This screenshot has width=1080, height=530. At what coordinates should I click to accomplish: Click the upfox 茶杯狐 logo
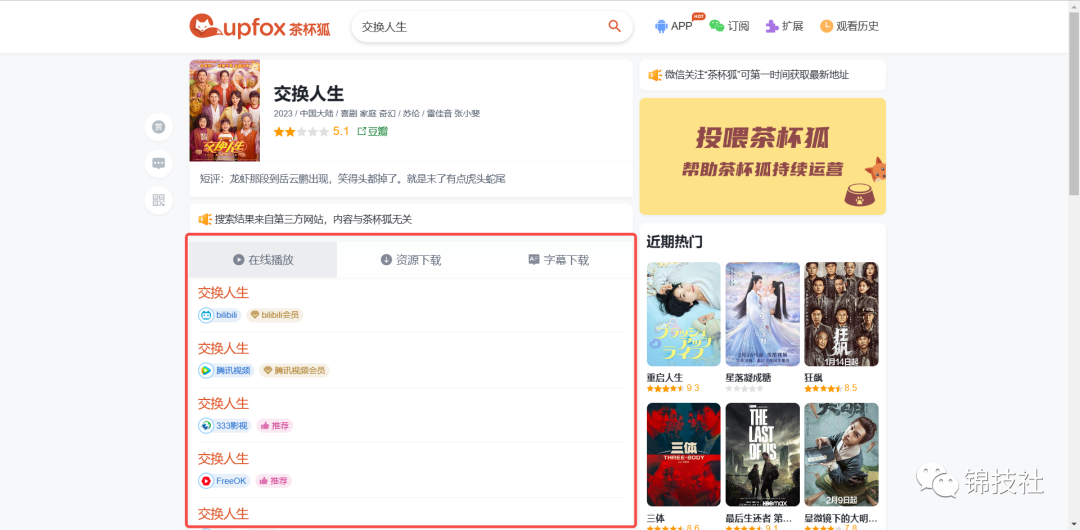tap(260, 26)
